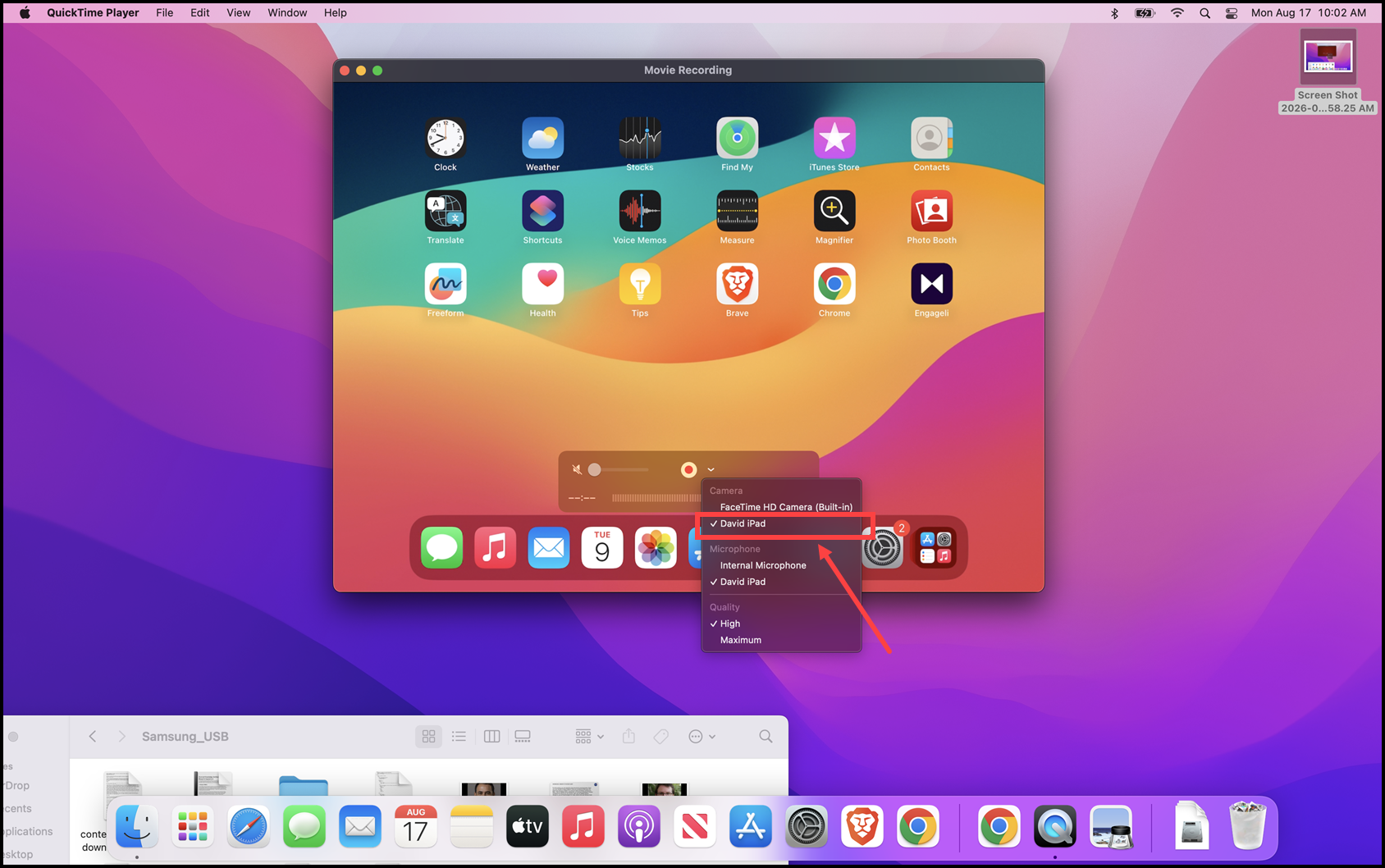Open Finder from the Mac Dock
The height and width of the screenshot is (868, 1385).
[137, 826]
